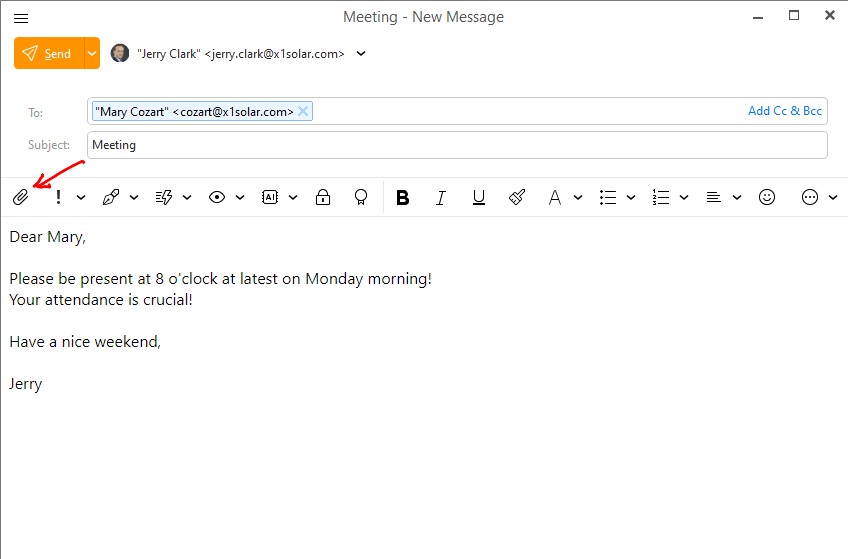
Task: Toggle bold formatting
Action: click(x=402, y=198)
